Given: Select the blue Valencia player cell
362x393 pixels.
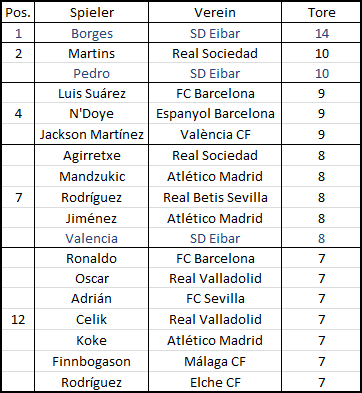Looking at the screenshot, I should [x=91, y=238].
